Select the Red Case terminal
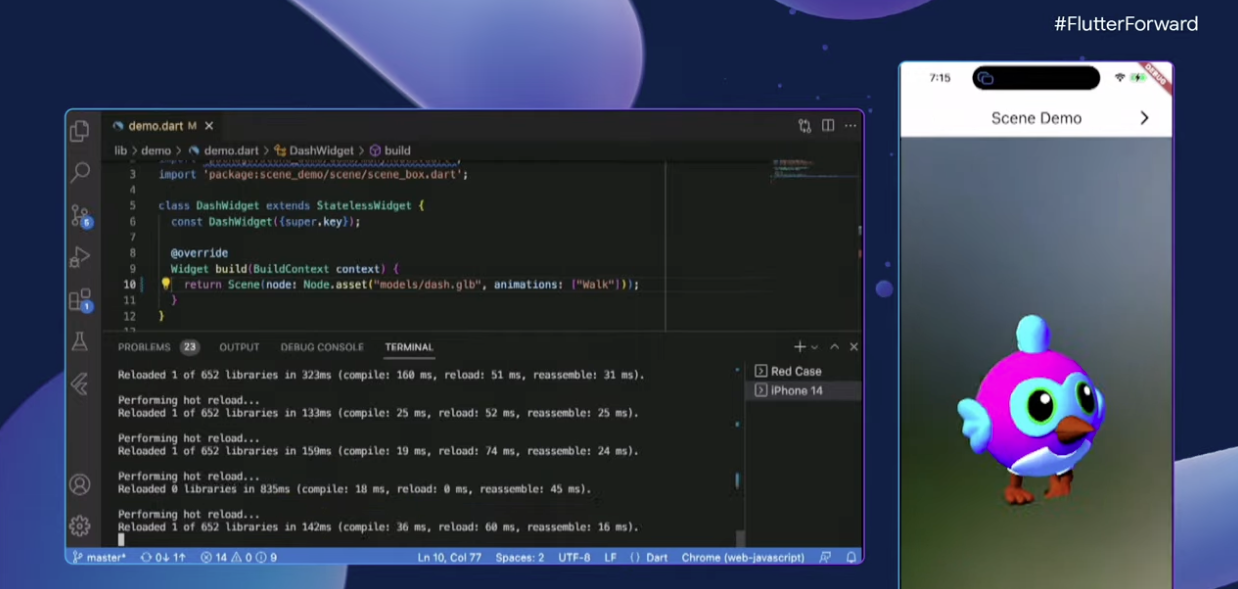Screen dimensions: 1238x589 [803, 371]
